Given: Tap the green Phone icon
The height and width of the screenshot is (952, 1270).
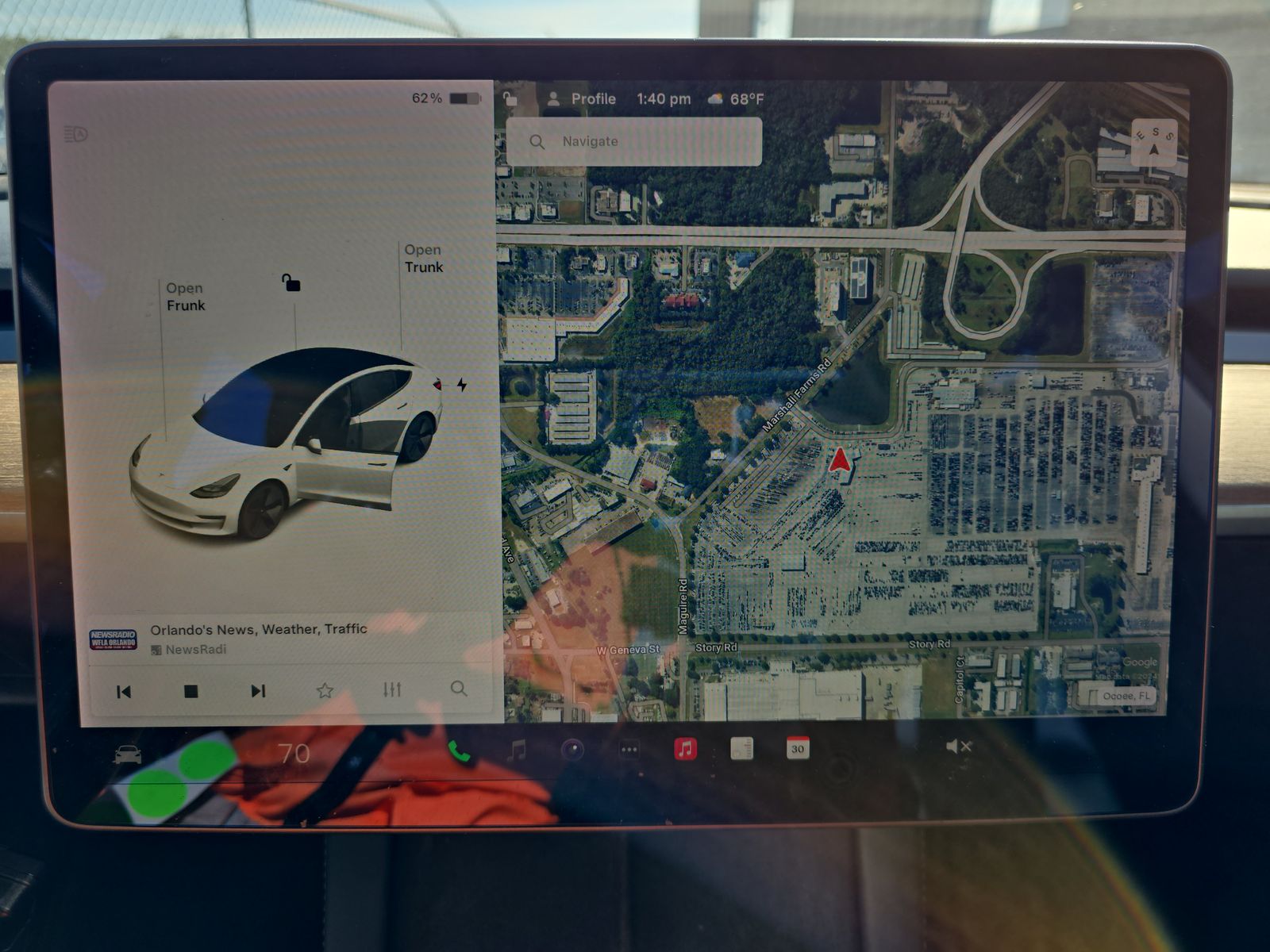Looking at the screenshot, I should [459, 750].
